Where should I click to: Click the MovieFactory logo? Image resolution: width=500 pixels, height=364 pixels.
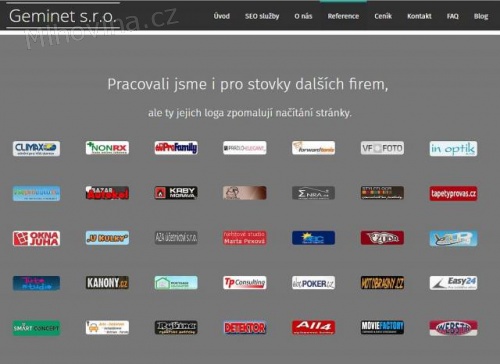(x=382, y=327)
